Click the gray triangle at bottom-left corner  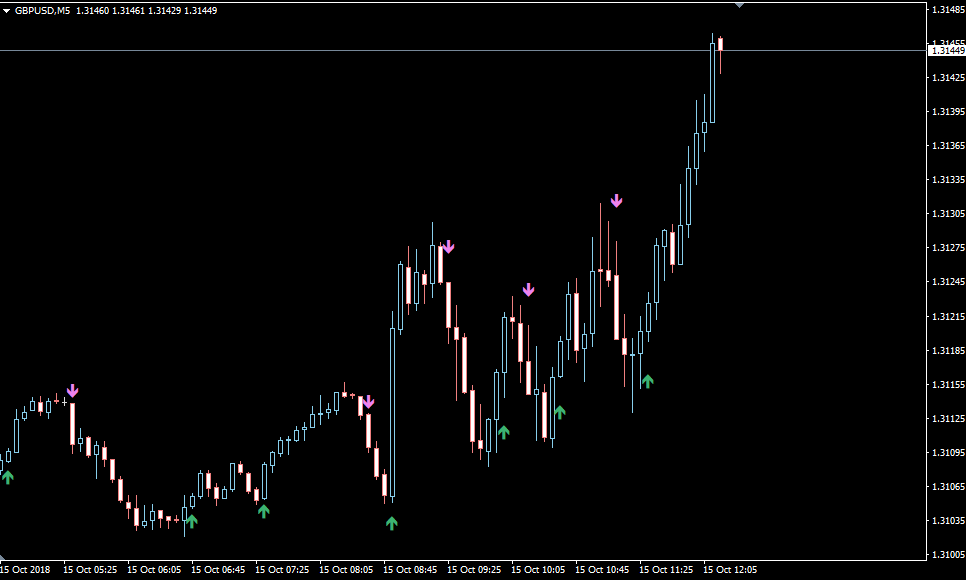click(4, 556)
